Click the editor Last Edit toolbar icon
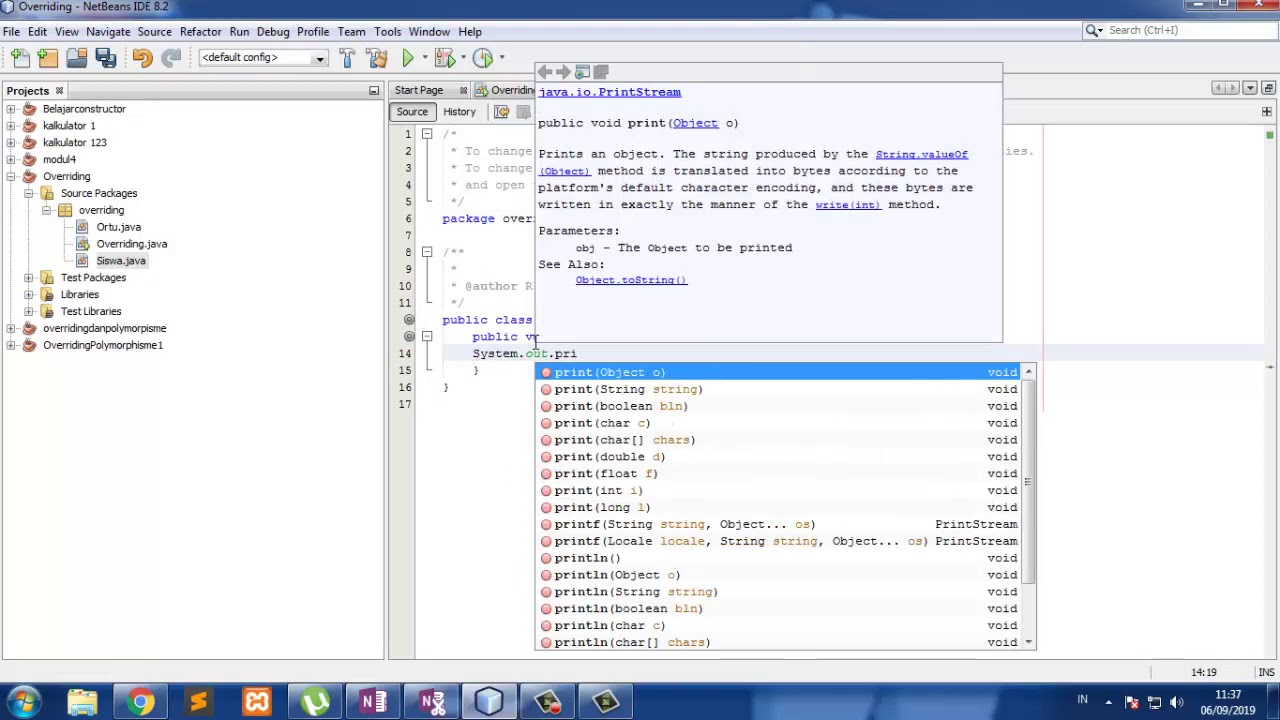Screen dimensions: 1280x720 pyautogui.click(x=502, y=112)
